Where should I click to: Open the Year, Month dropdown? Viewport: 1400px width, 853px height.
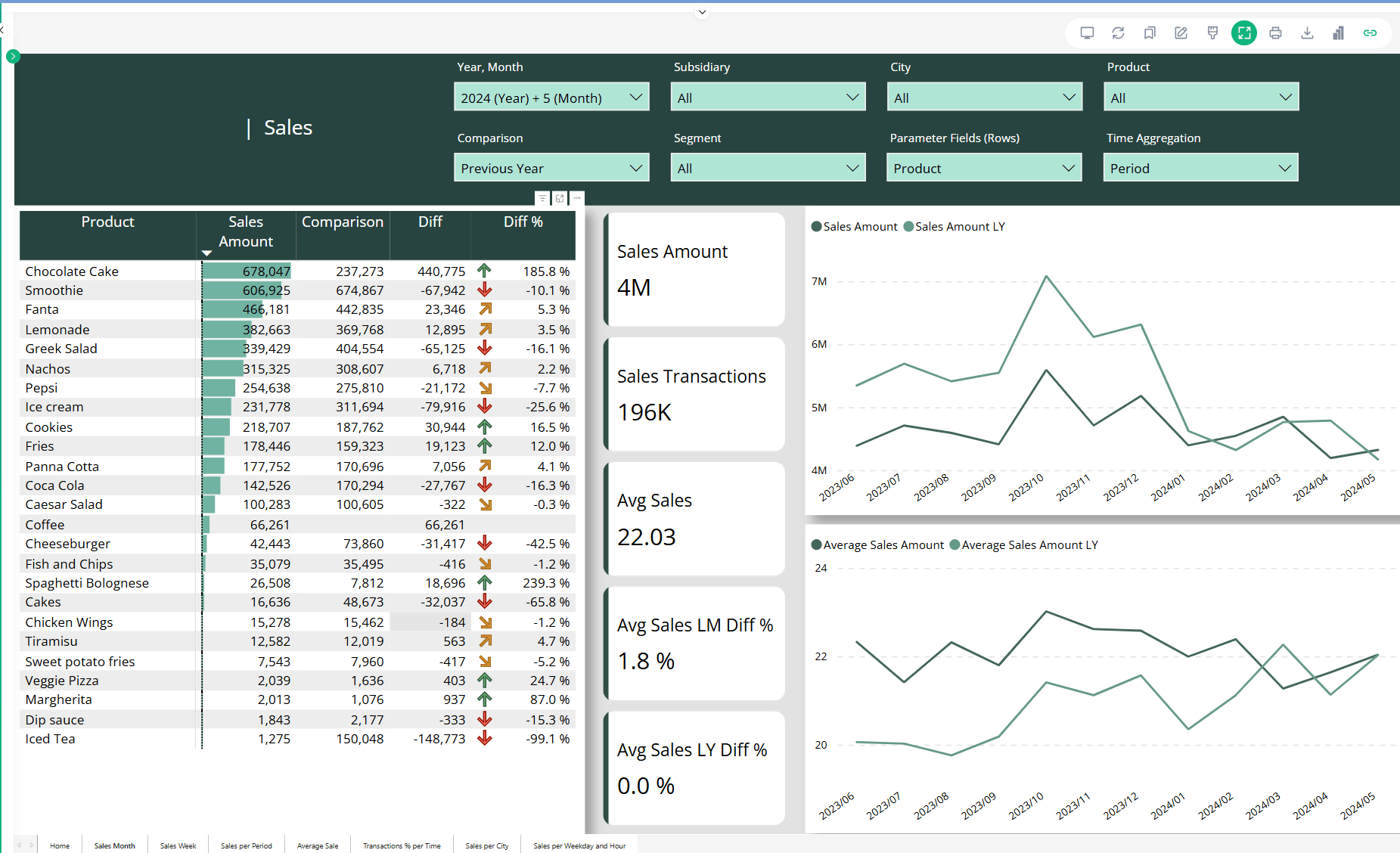551,98
